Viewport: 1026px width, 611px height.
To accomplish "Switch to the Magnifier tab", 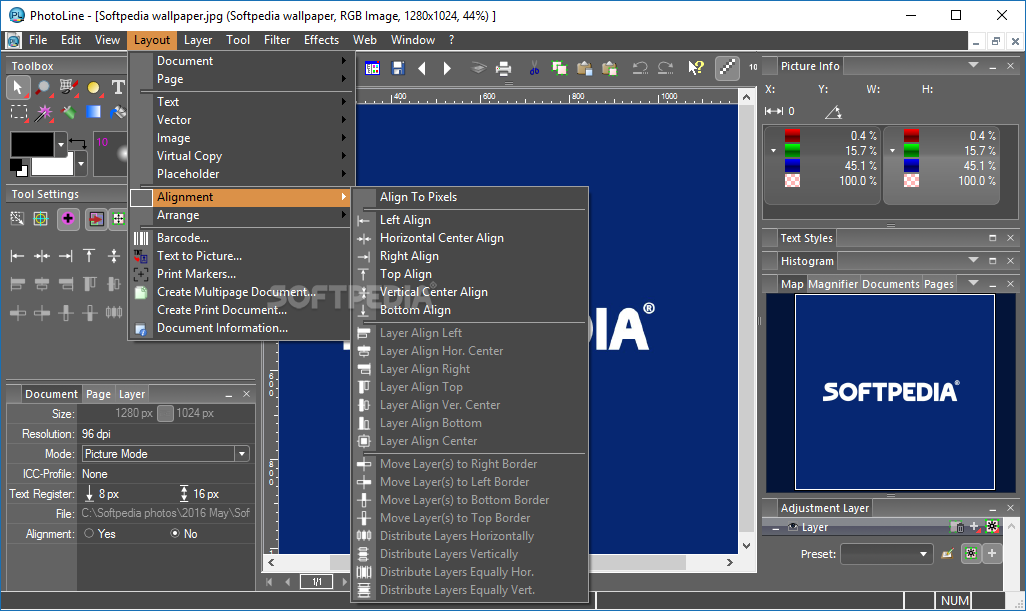I will click(832, 283).
